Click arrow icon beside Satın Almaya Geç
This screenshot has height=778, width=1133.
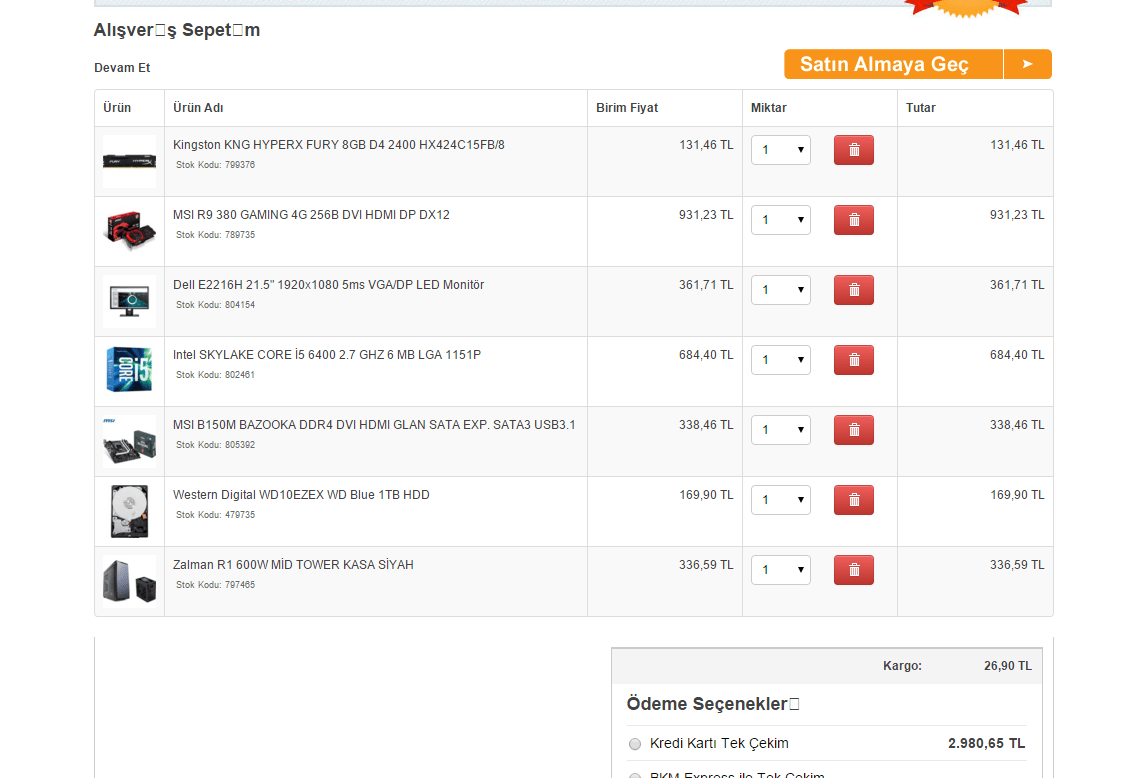click(x=1028, y=64)
